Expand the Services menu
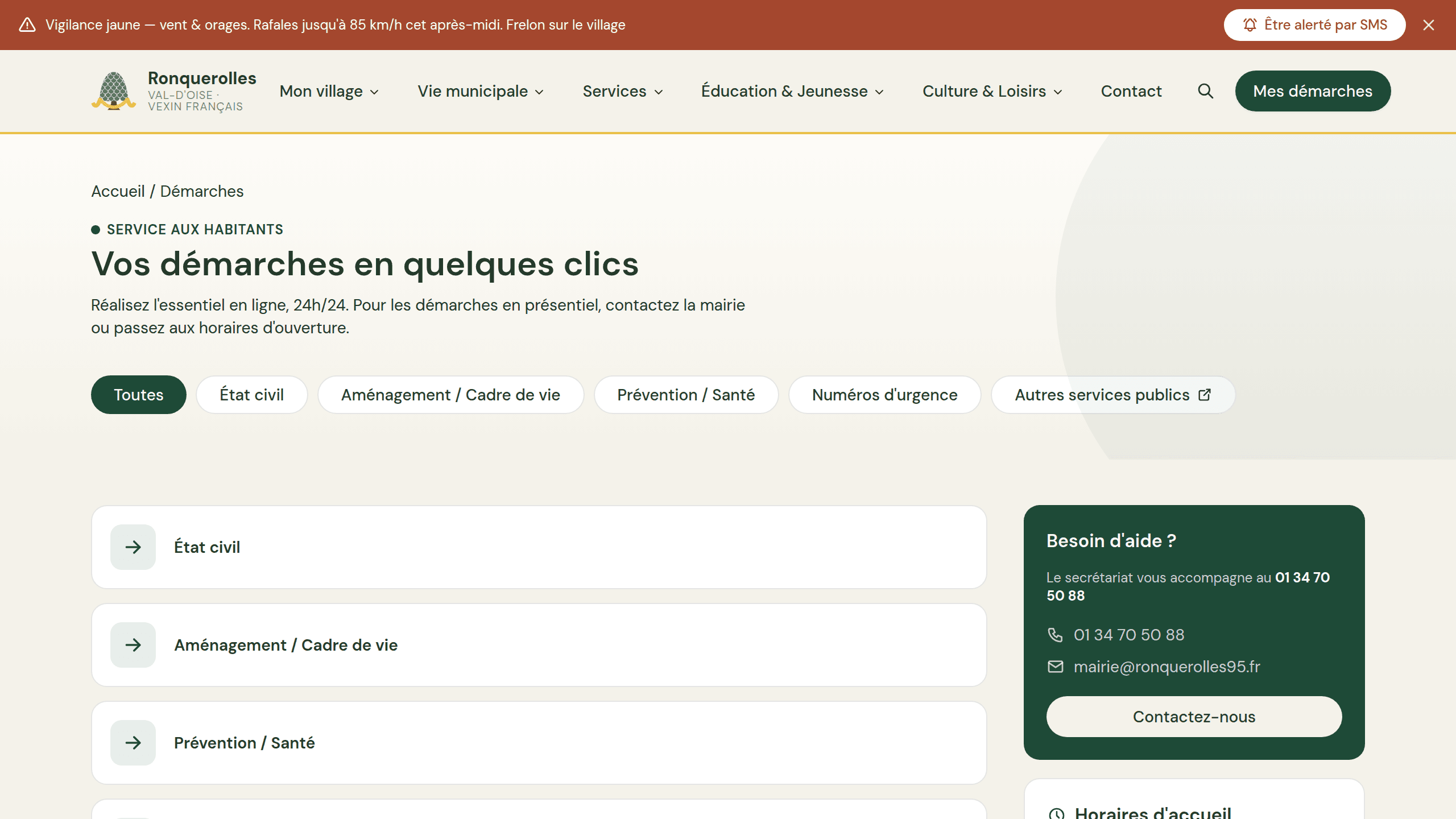Screen dimensions: 1456x819 click(623, 91)
